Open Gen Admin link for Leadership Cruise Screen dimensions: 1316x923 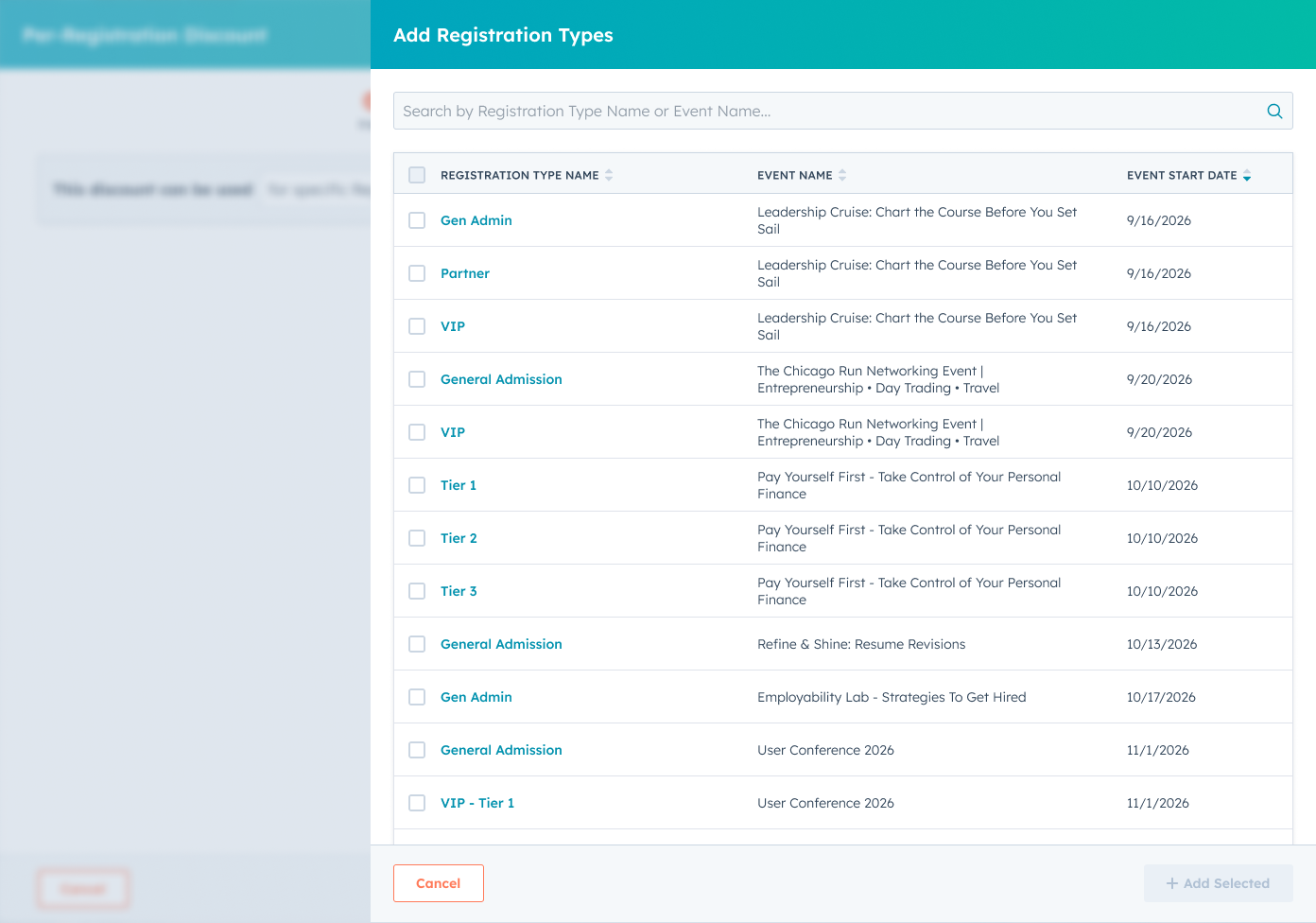476,220
